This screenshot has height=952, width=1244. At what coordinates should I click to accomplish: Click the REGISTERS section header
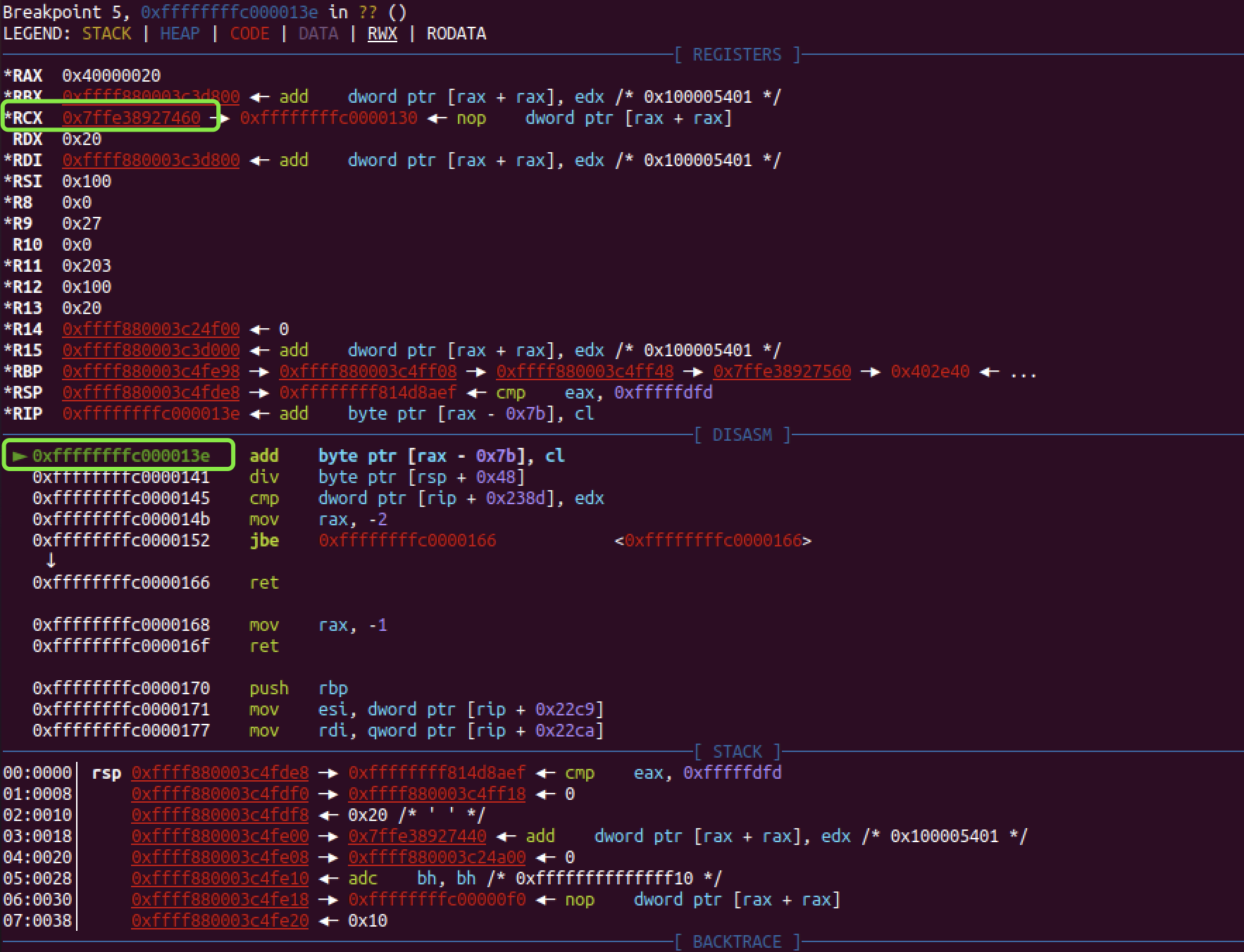(x=737, y=55)
